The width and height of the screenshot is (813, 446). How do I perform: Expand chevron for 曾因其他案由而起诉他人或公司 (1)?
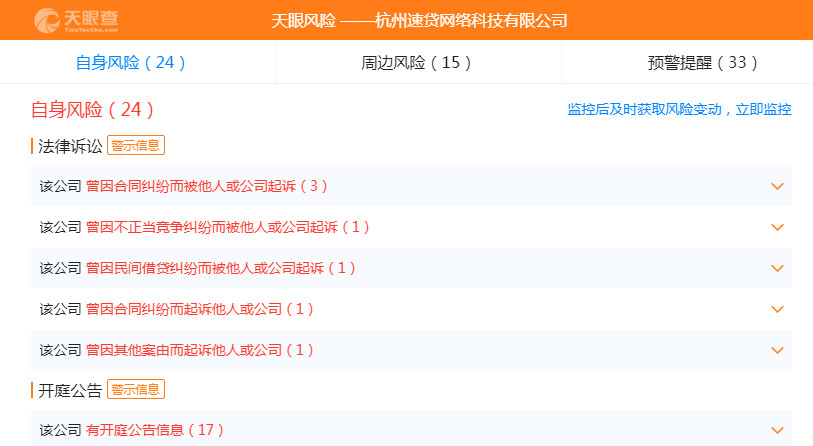[777, 350]
